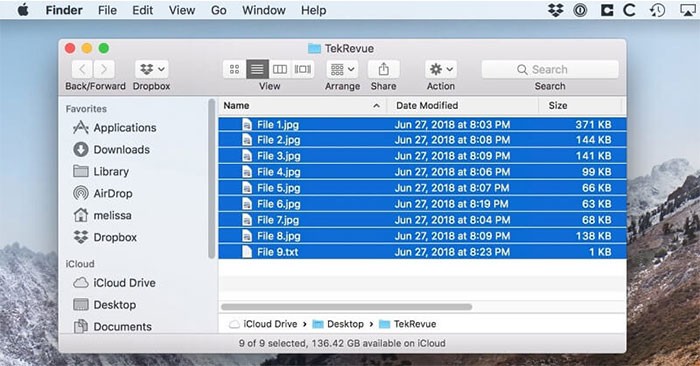Open the Dropbox toolbar dropdown
This screenshot has height=366, width=700.
click(x=152, y=69)
